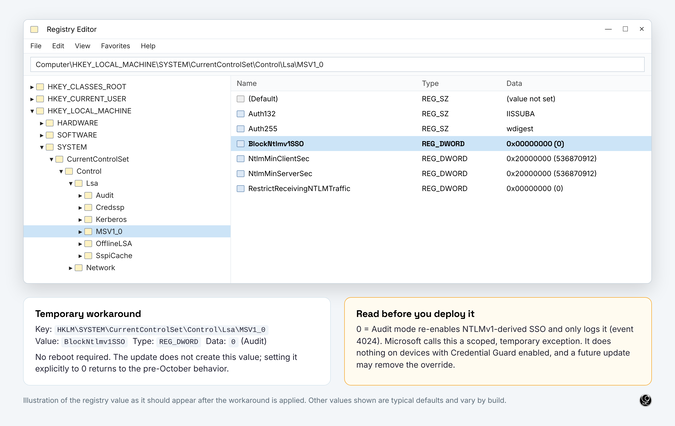Viewport: 675px width, 426px height.
Task: Collapse the SYSTEM key arrow
Action: tap(42, 147)
